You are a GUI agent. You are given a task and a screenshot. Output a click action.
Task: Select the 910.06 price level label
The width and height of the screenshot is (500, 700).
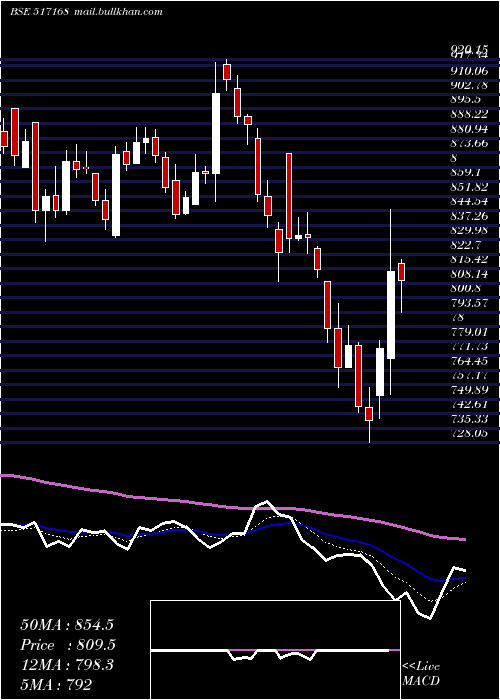coord(469,71)
